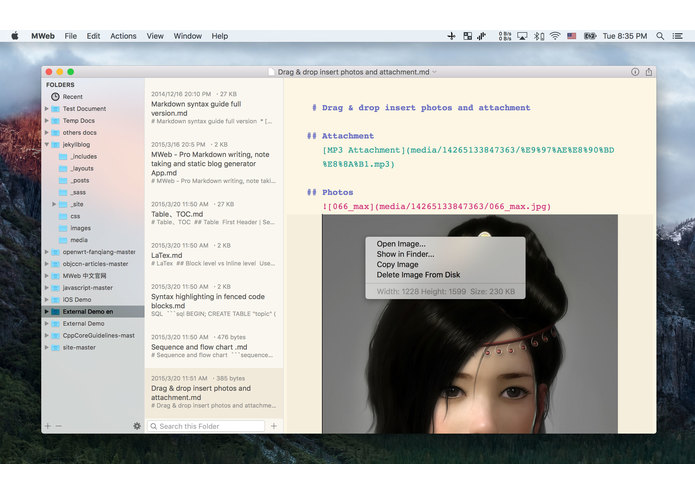This screenshot has width=695, height=494.
Task: Expand the iOS Demo folder
Action: tap(47, 300)
